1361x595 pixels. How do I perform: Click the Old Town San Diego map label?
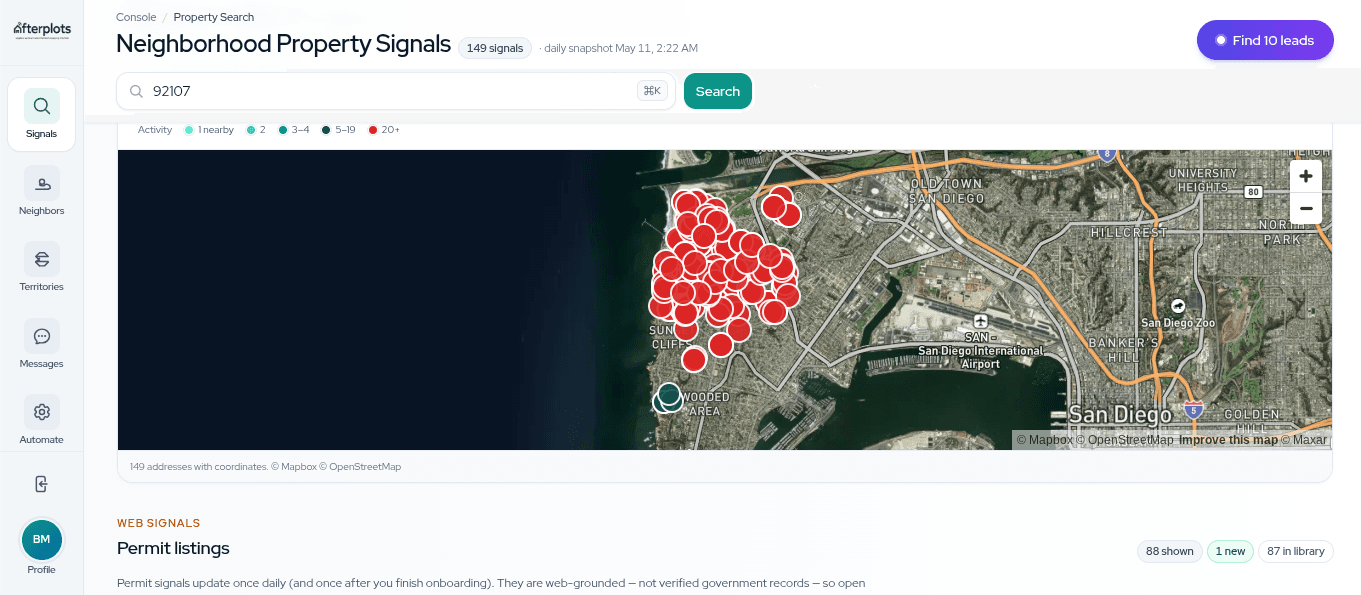(x=946, y=191)
